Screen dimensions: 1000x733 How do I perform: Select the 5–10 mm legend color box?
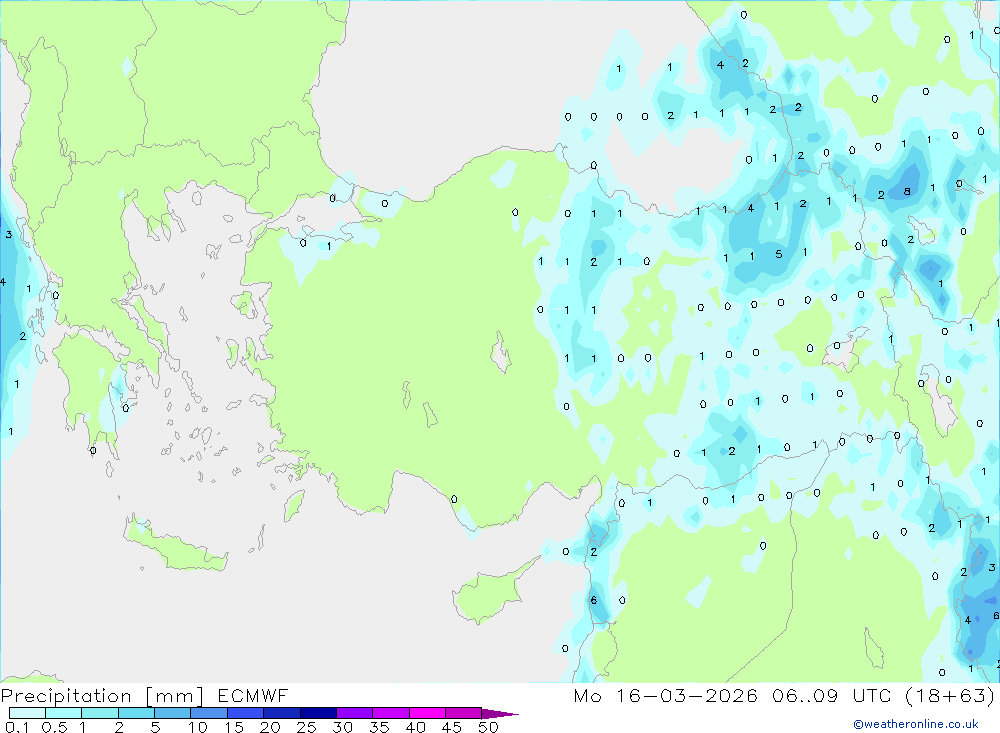(x=173, y=713)
